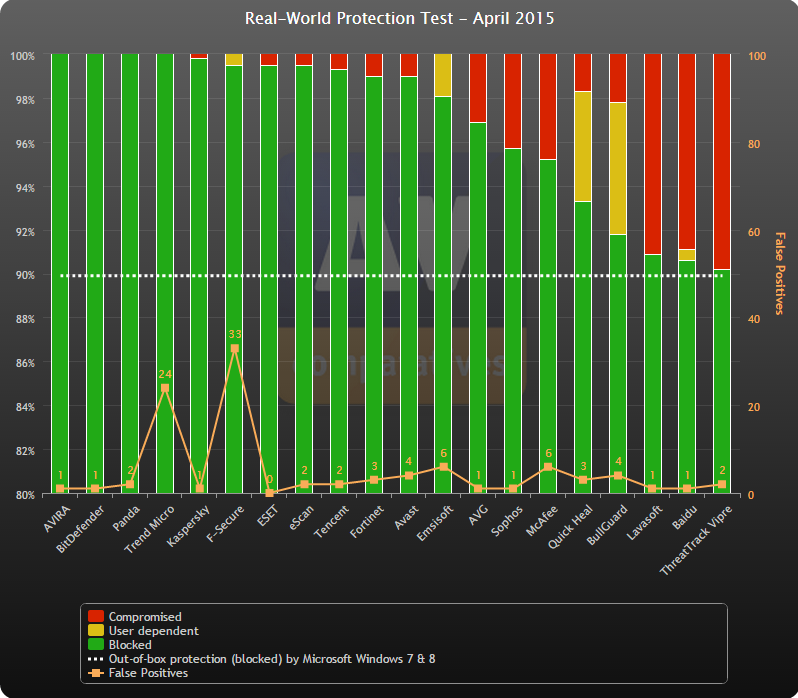Toggle the User dependent legend label
This screenshot has width=798, height=698.
pos(153,631)
